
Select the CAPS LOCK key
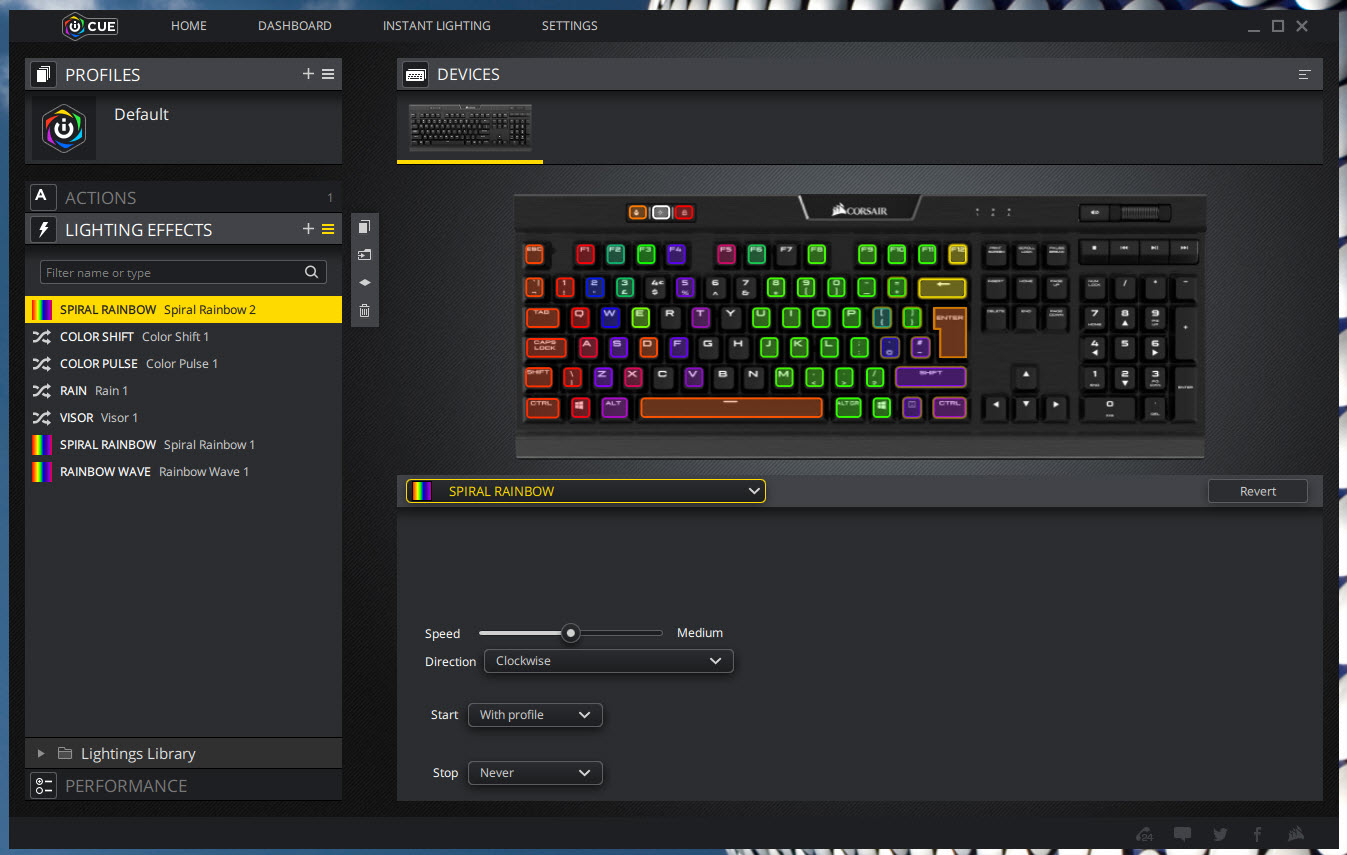pos(546,348)
